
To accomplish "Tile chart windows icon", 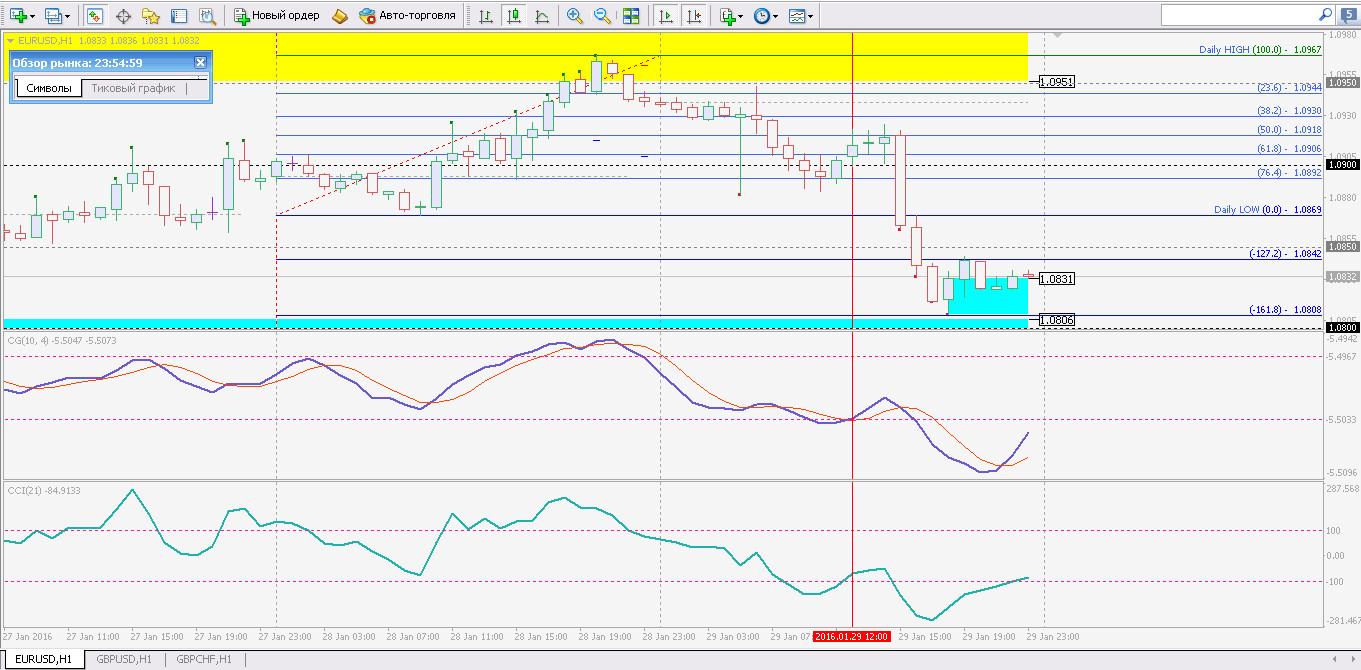I will pos(631,16).
